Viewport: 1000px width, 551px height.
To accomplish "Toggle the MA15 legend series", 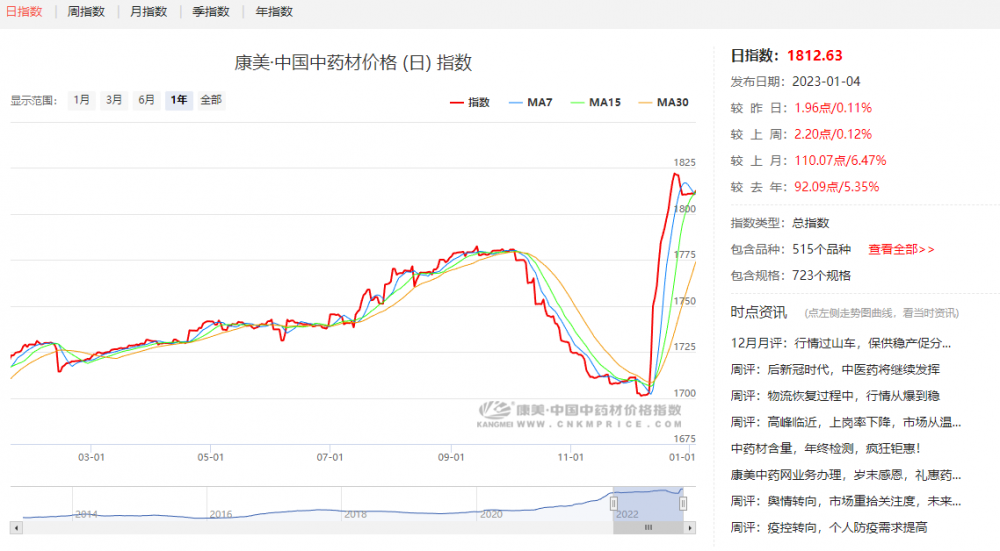I will 596,102.
